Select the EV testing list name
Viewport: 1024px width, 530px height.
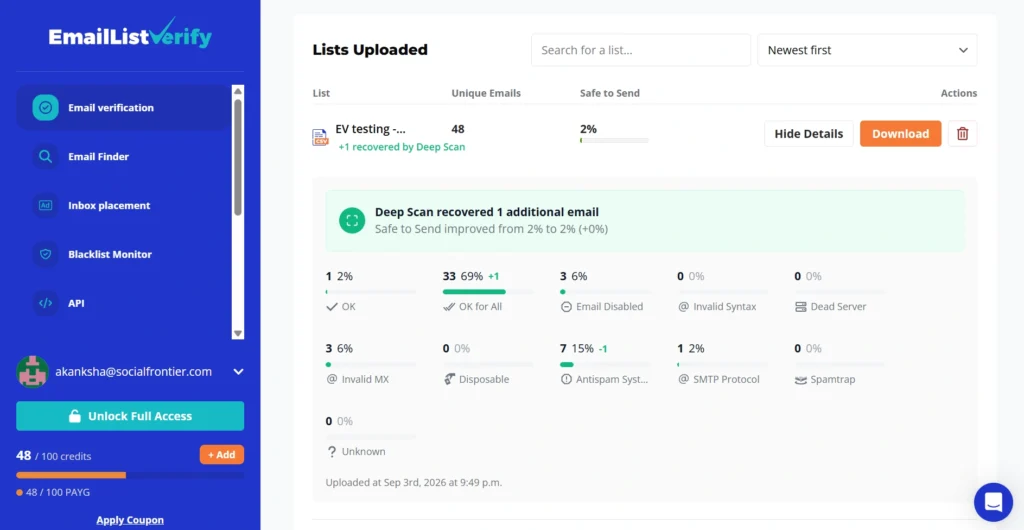(x=370, y=129)
